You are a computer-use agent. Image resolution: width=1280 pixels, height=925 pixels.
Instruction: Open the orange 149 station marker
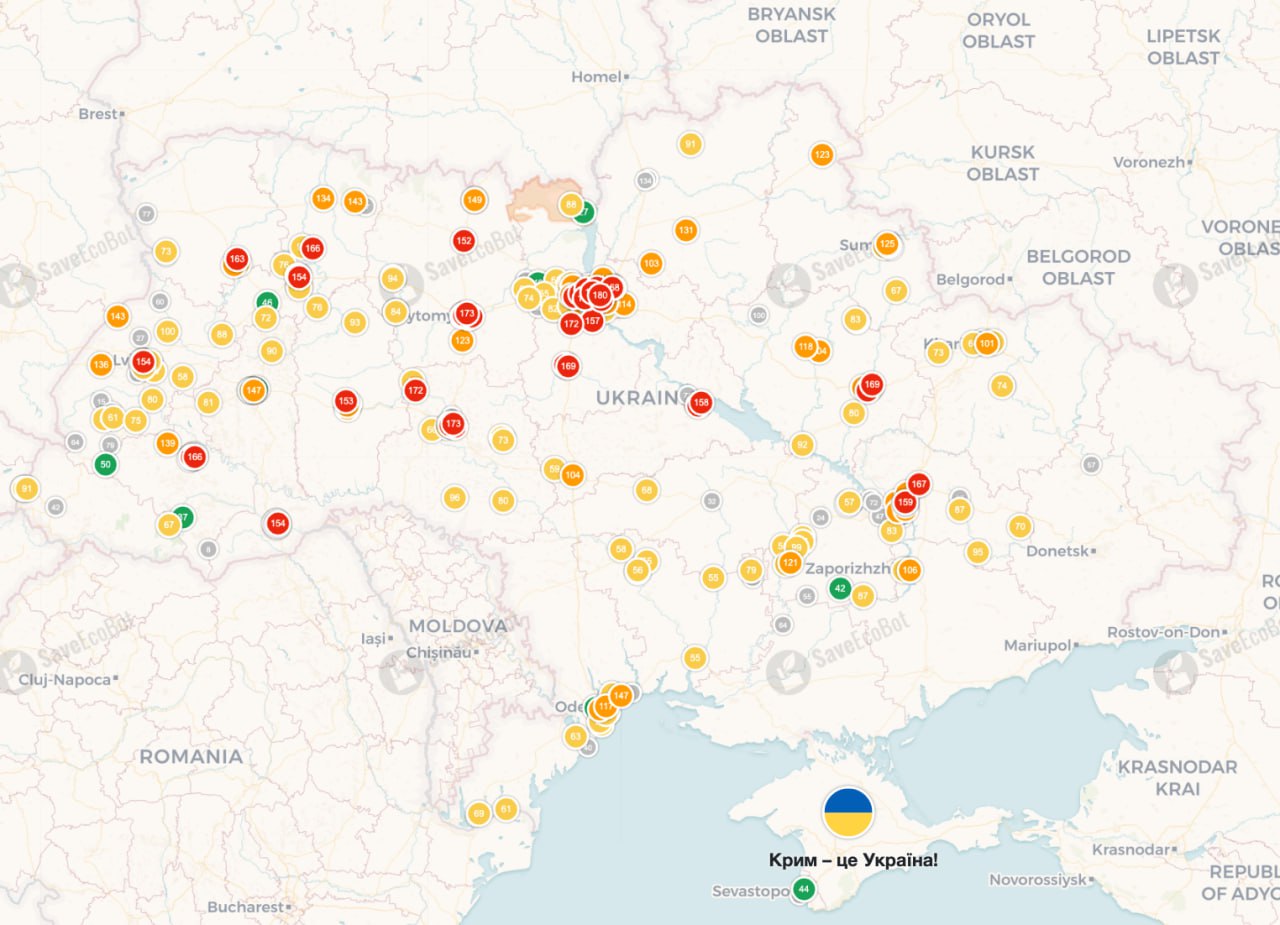[x=474, y=200]
